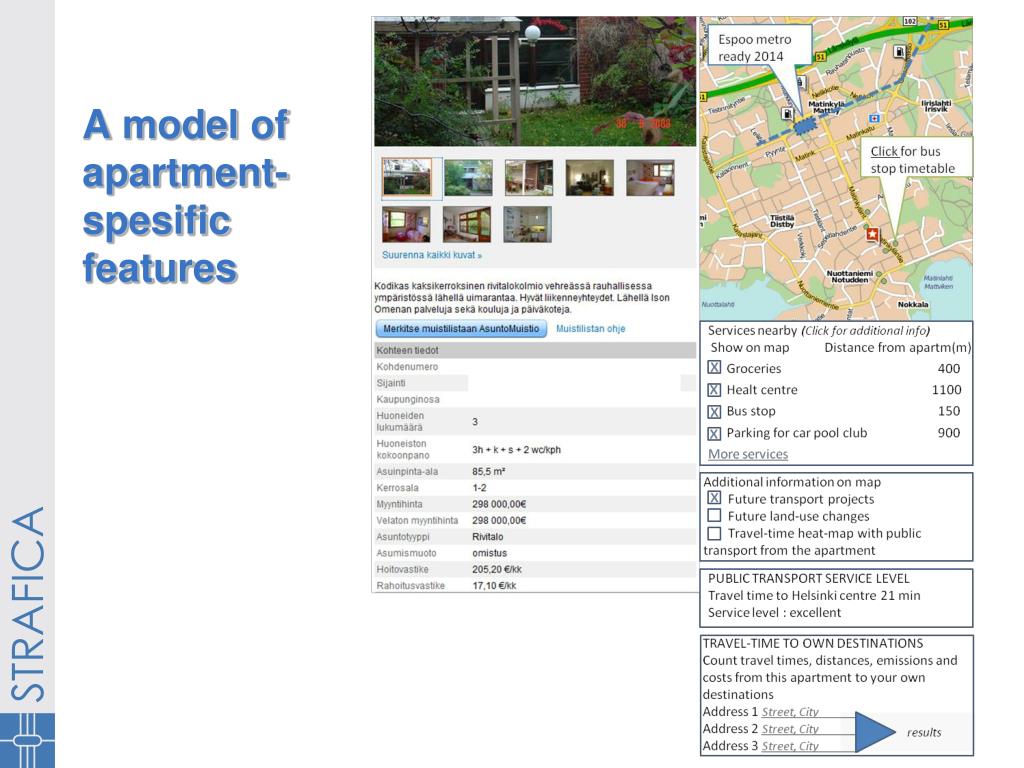Open the More services link

tap(748, 454)
